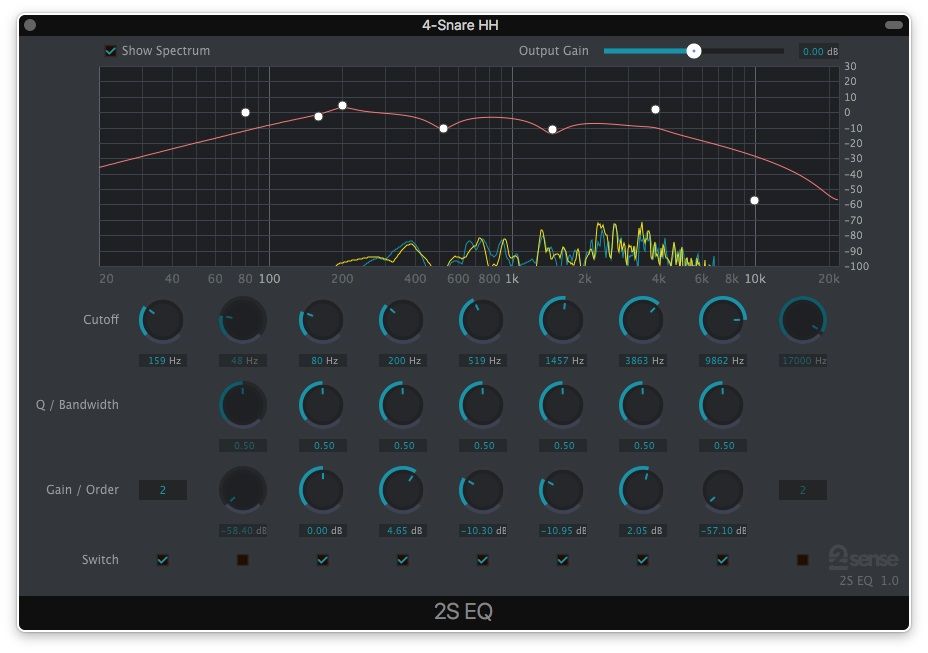Select the -10.30 dB gain value field
Image resolution: width=928 pixels, height=653 pixels.
(483, 530)
